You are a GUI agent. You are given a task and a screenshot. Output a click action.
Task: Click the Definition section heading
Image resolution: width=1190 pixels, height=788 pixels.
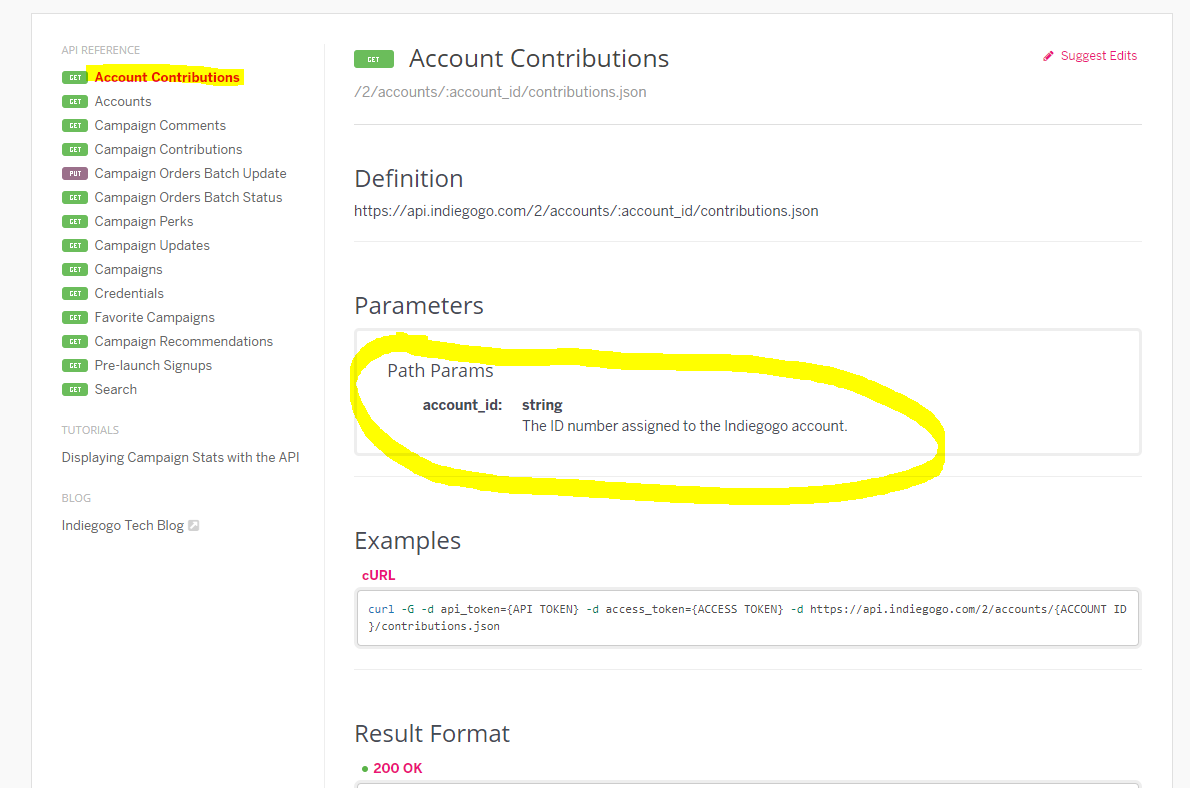(408, 178)
